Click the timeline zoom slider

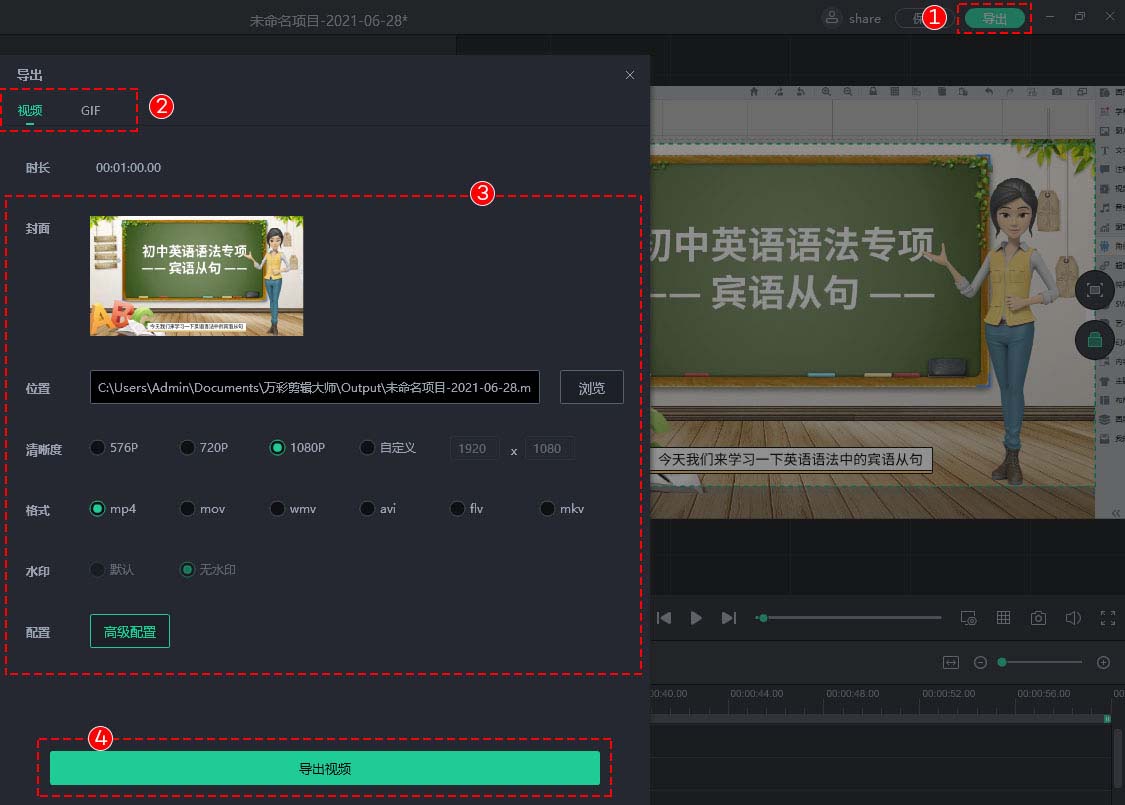point(1002,662)
